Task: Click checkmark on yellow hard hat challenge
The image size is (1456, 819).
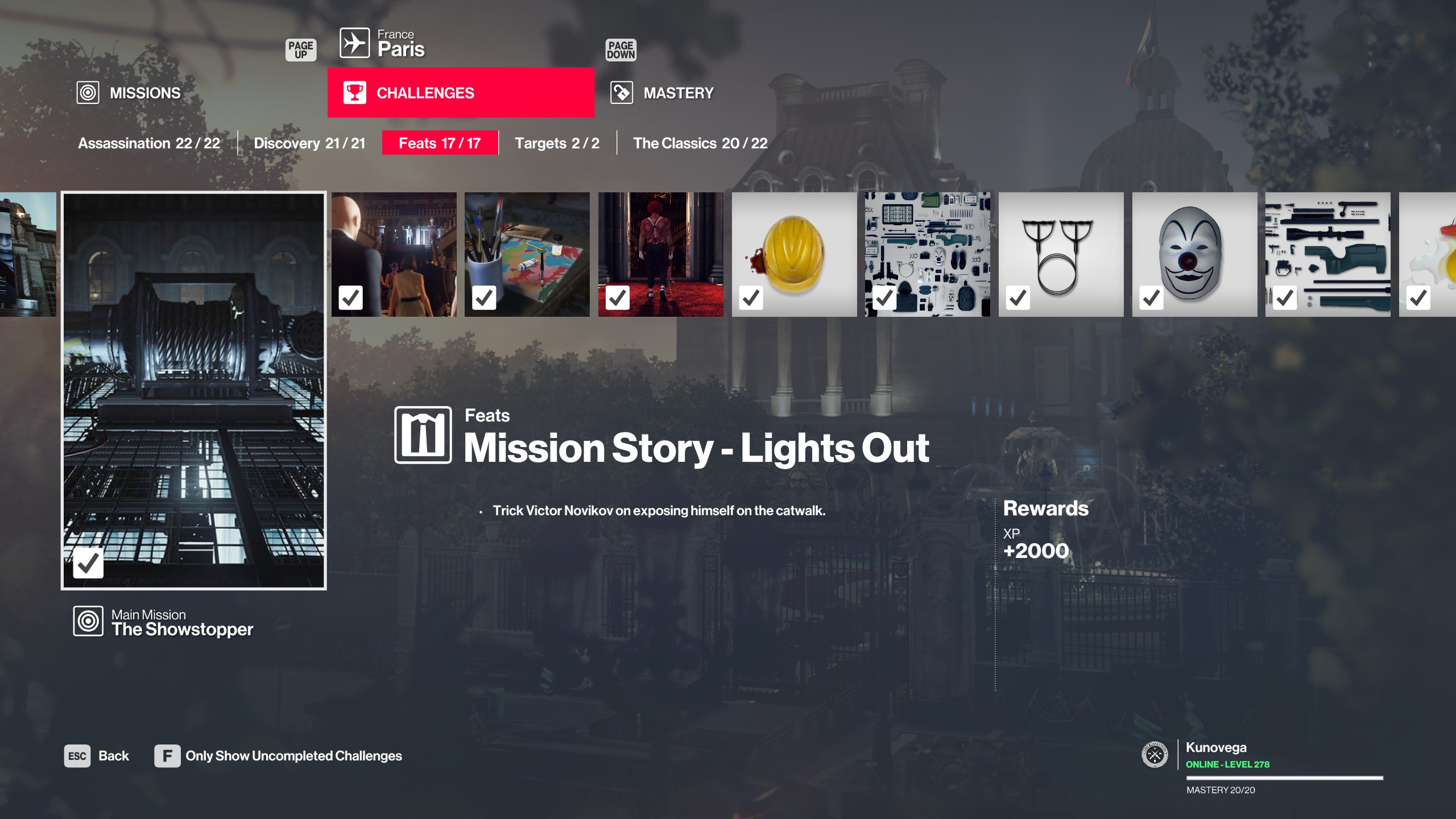Action: pos(751,297)
